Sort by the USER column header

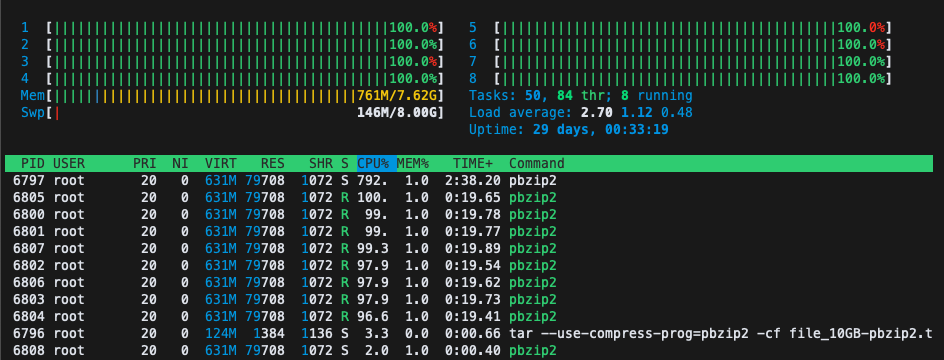click(69, 163)
